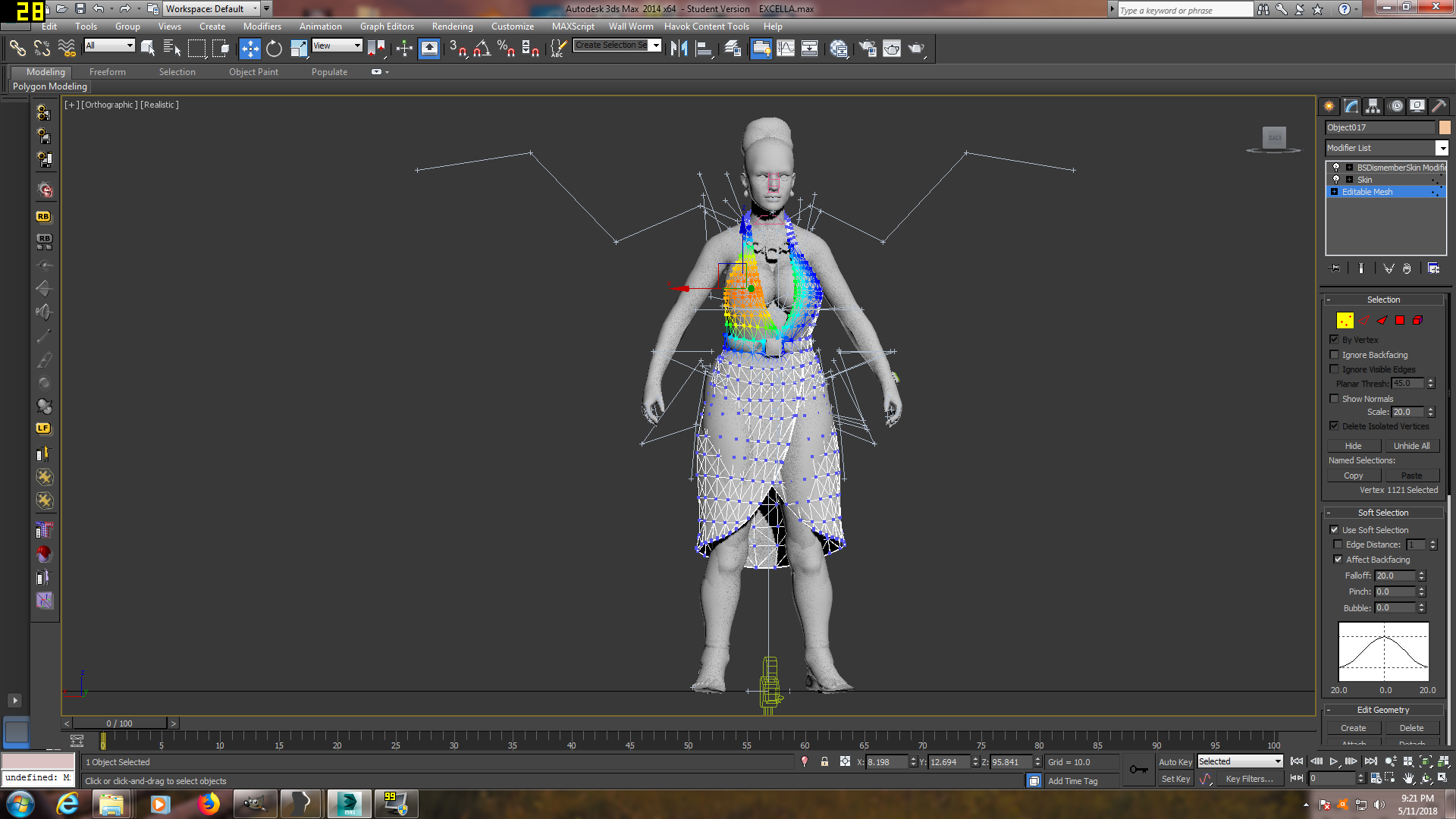Click the Mirror tool icon
1456x819 pixels.
point(679,49)
